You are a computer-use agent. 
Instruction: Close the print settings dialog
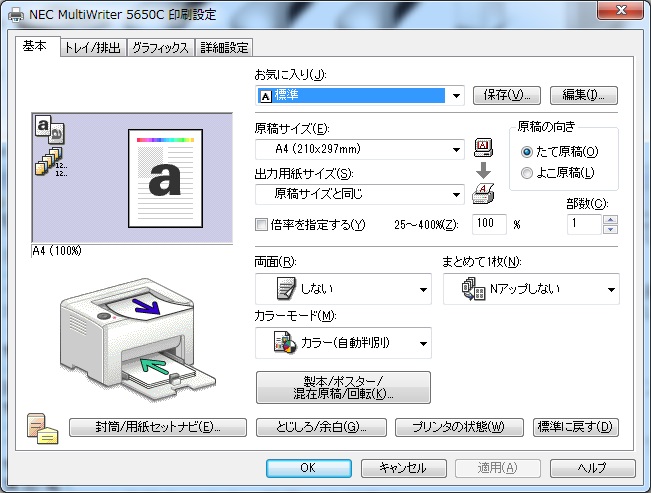coord(620,10)
